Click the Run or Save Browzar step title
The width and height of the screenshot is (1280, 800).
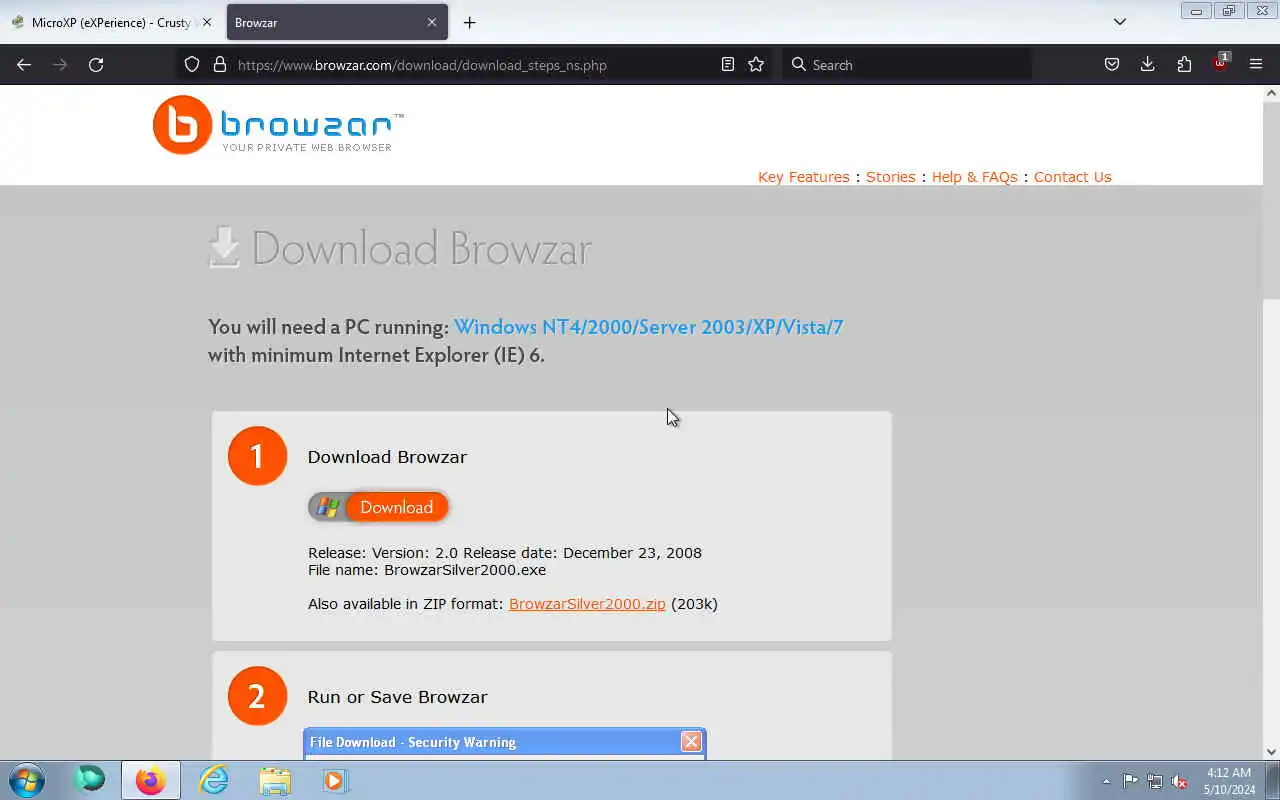coord(397,697)
